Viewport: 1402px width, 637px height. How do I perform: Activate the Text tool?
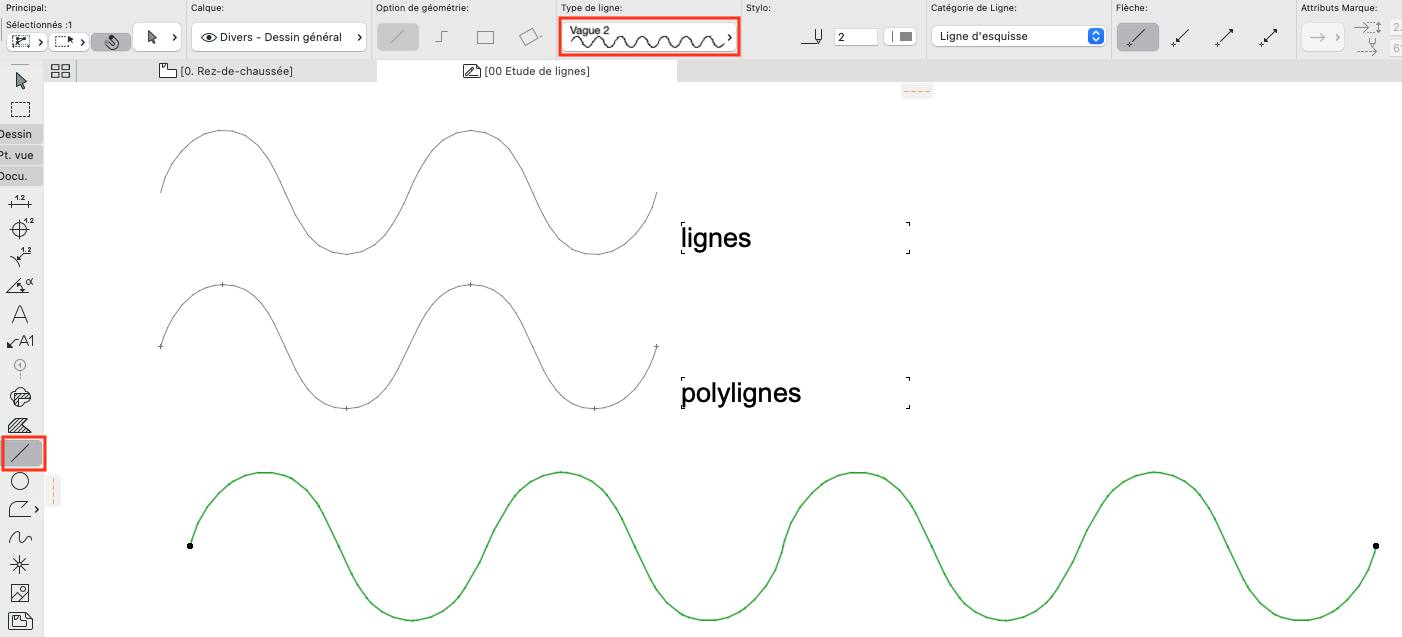click(x=20, y=314)
